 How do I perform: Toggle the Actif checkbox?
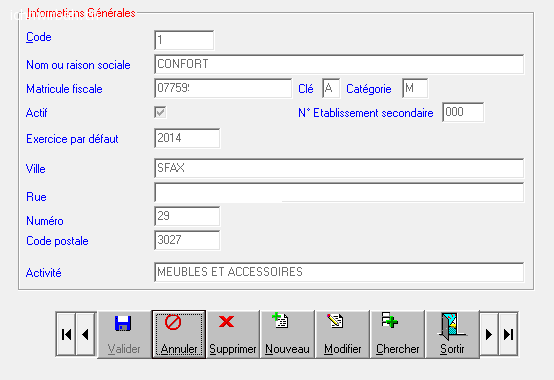tap(160, 112)
